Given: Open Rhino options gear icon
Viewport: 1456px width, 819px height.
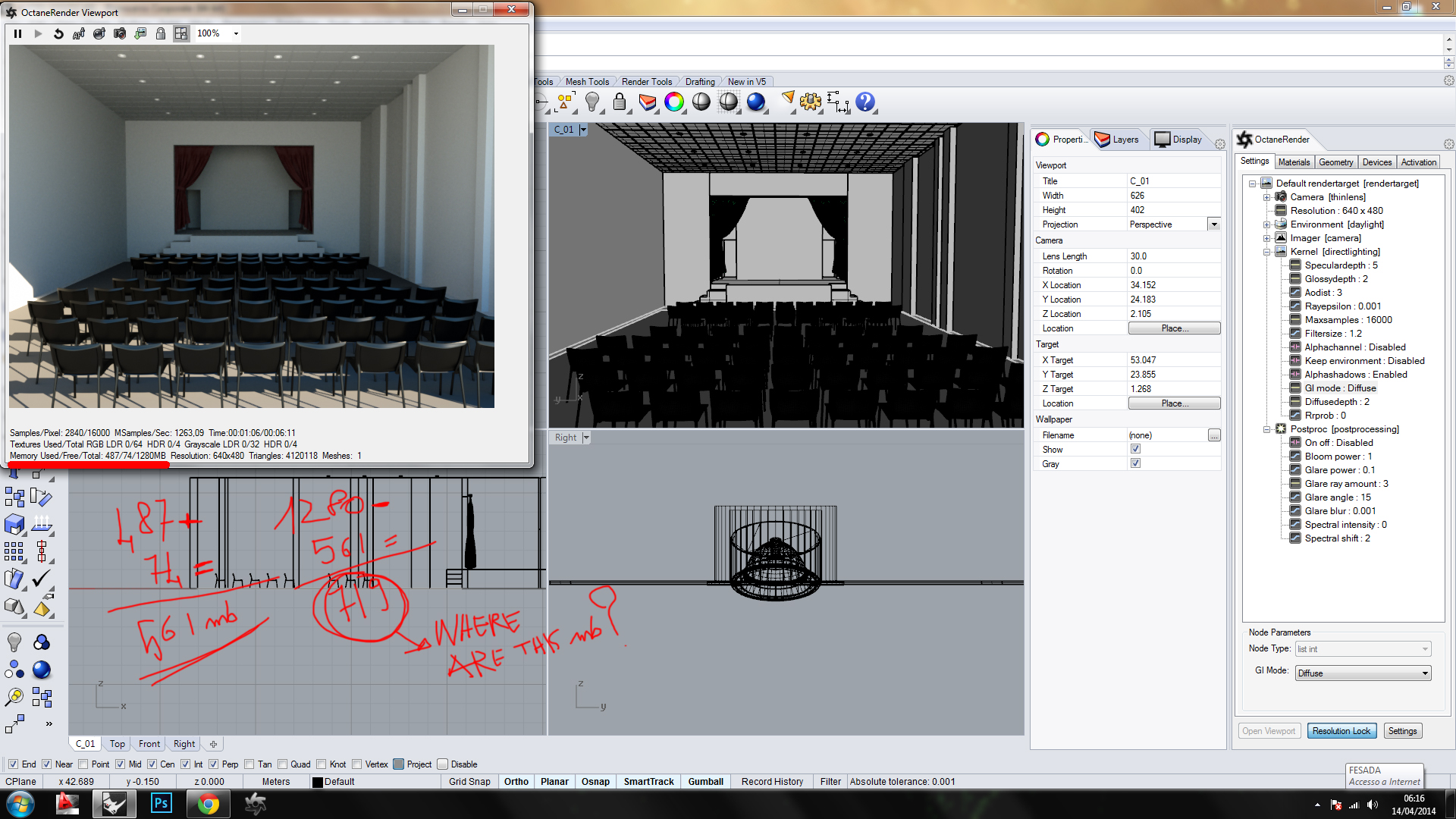Looking at the screenshot, I should (x=810, y=102).
